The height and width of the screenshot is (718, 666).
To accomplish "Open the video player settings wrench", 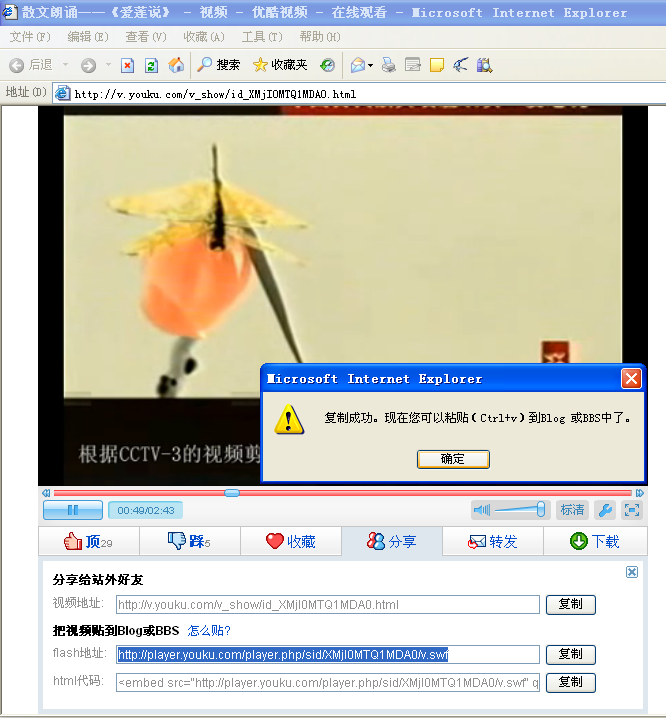I will point(605,510).
